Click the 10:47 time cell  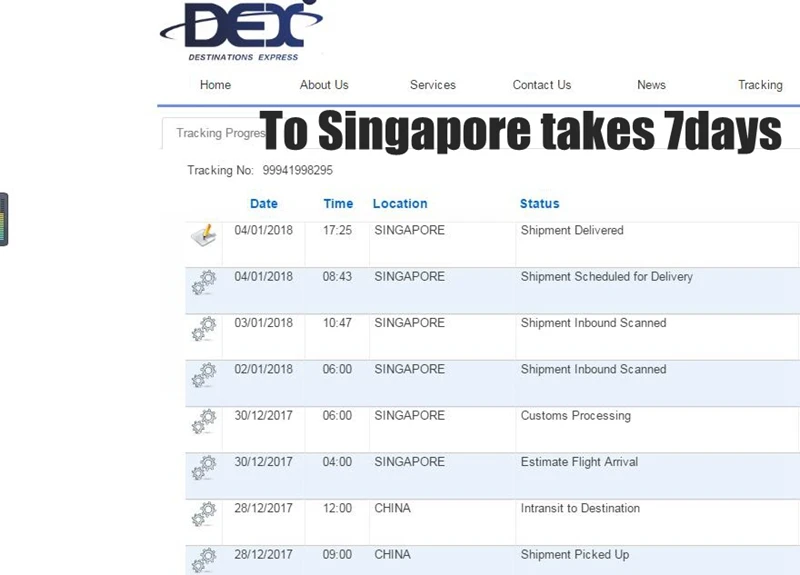[337, 323]
